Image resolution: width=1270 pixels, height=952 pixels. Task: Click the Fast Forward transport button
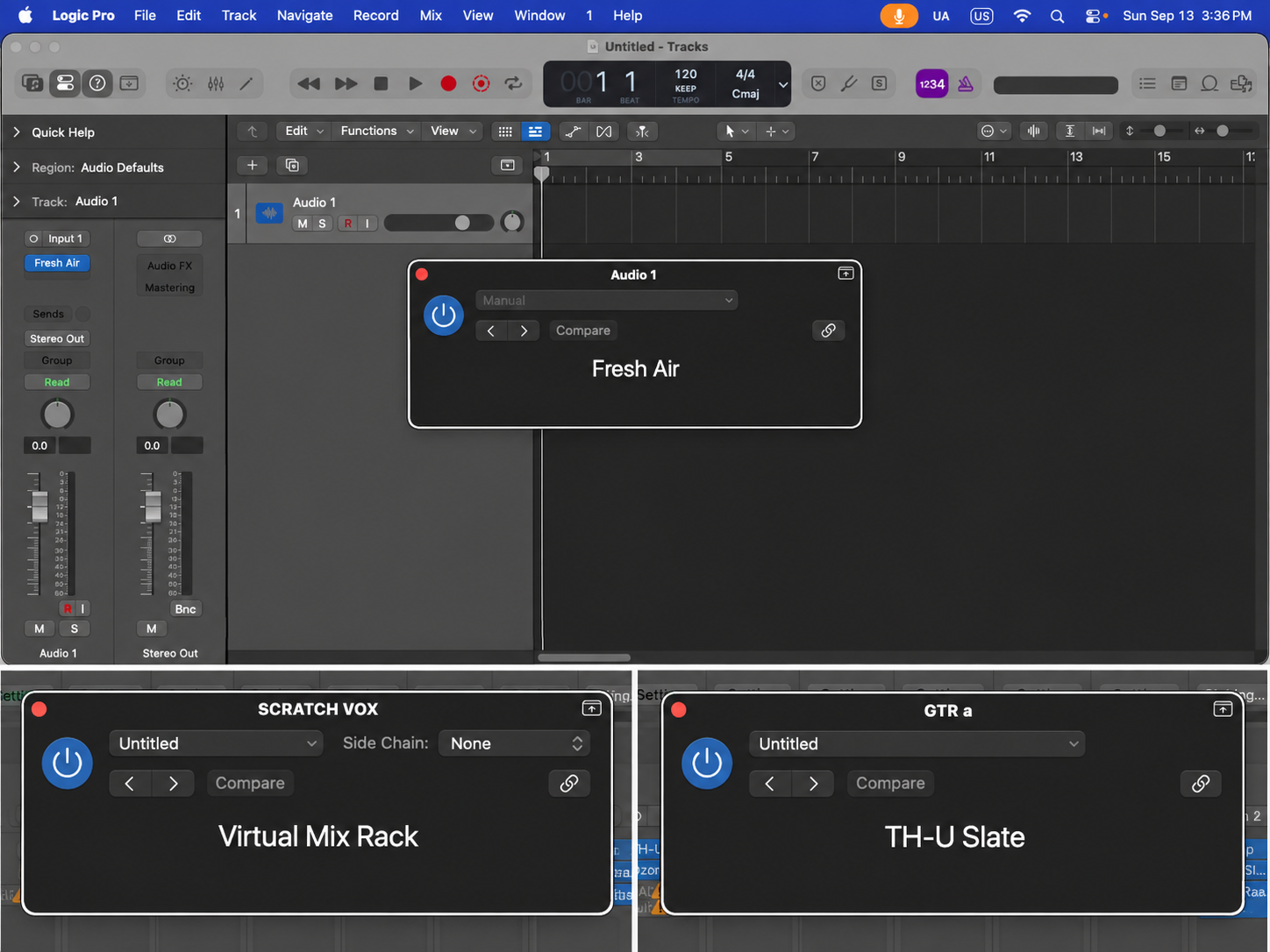coord(346,83)
